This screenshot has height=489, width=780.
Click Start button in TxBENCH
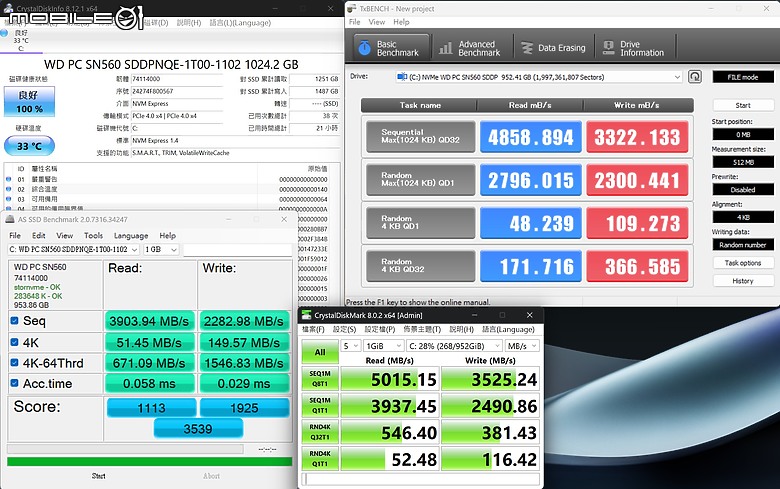(743, 105)
